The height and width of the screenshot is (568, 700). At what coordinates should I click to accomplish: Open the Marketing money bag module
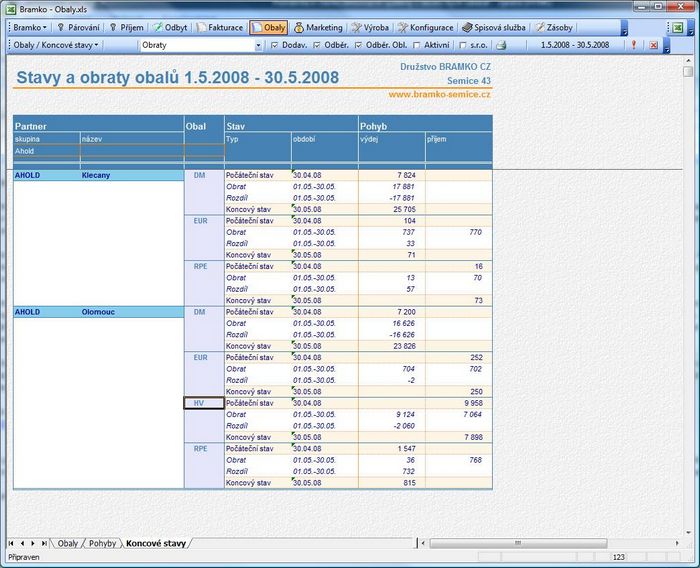click(318, 28)
